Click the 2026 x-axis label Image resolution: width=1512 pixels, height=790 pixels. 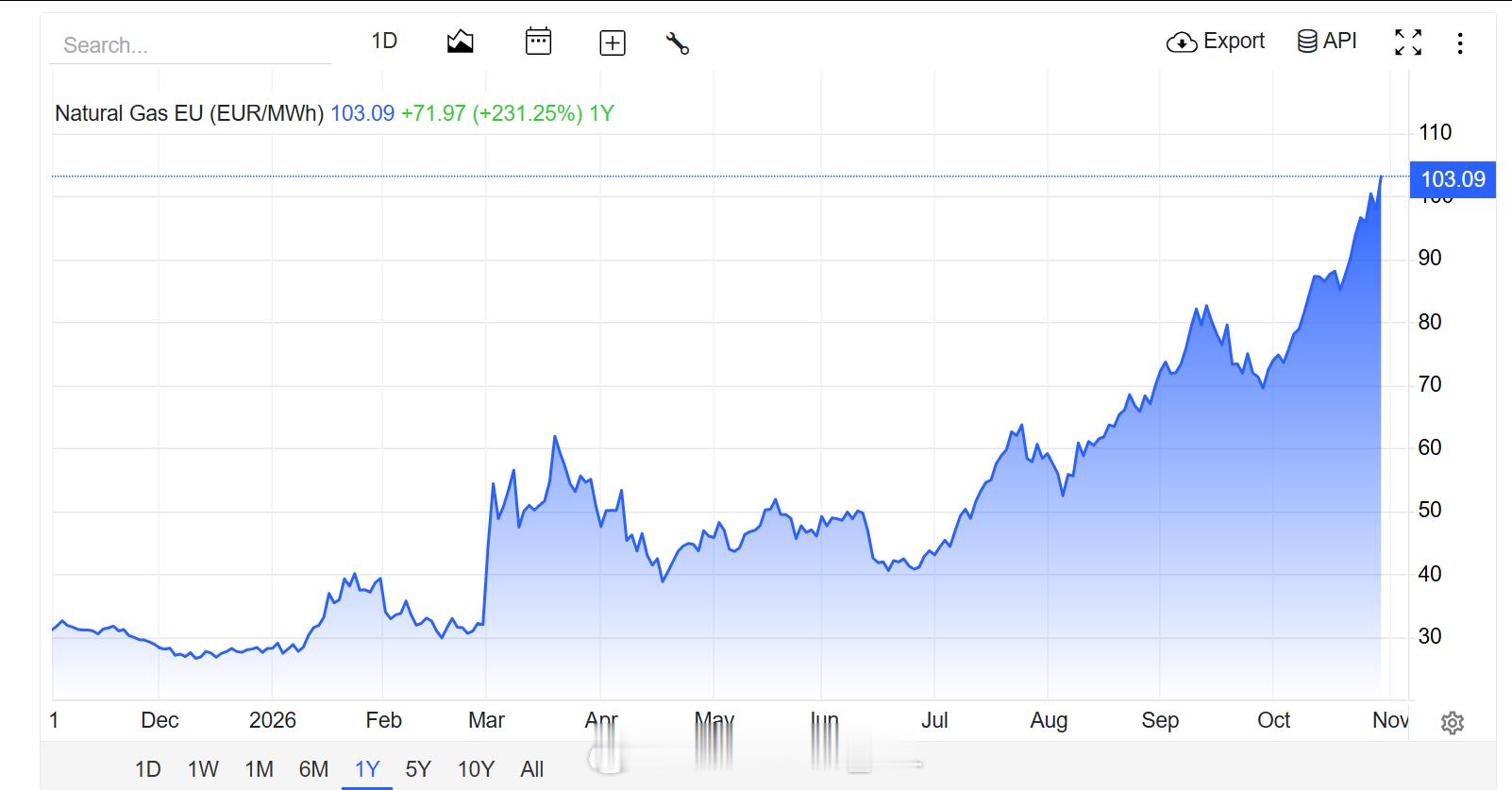tap(273, 720)
